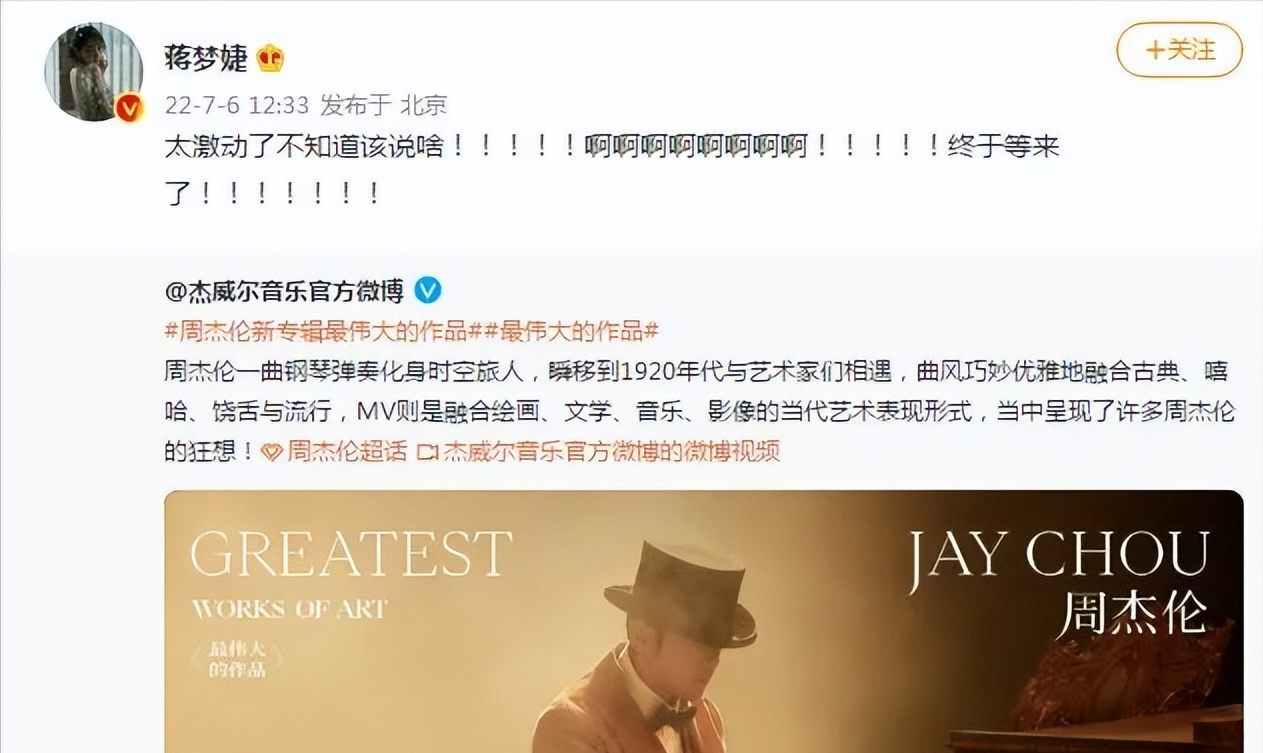Click the crown member icon beside 蒋梦婕
This screenshot has width=1263, height=753.
269,59
